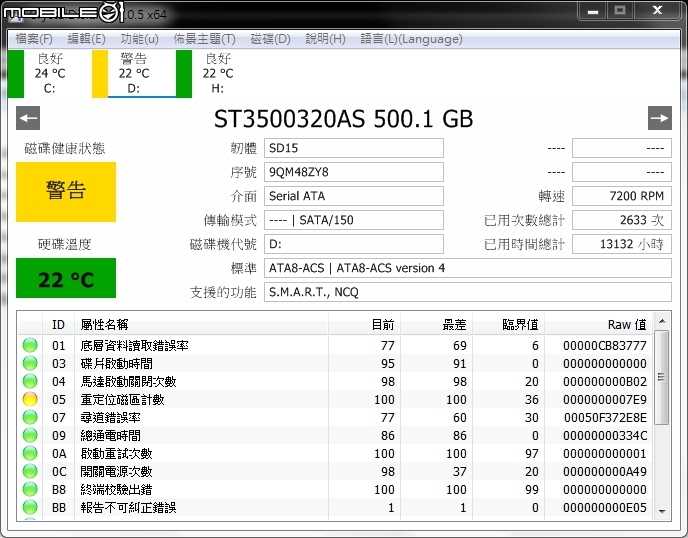
Task: Click the ID column header
Action: tap(58, 324)
